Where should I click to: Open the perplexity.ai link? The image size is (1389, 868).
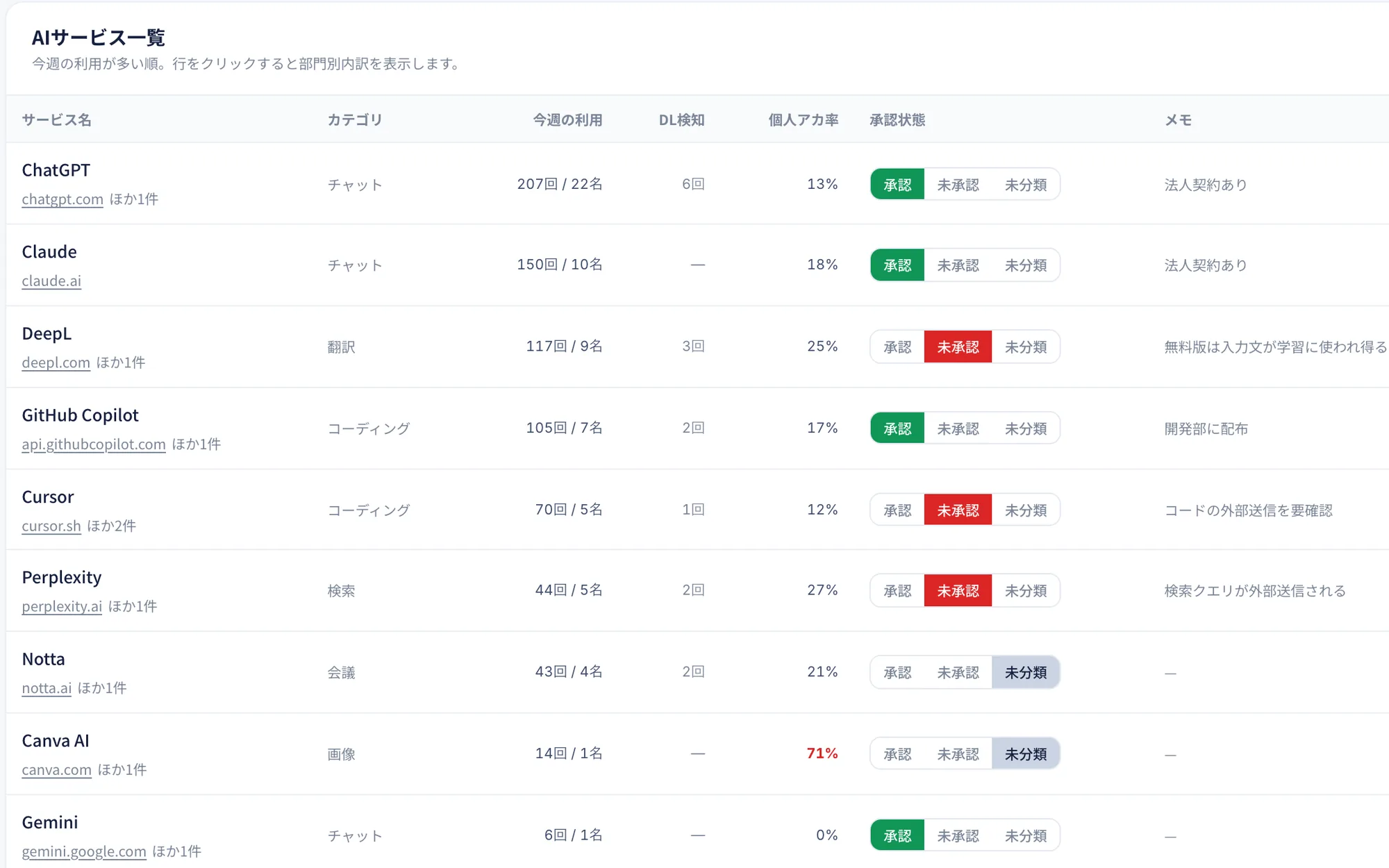point(62,606)
